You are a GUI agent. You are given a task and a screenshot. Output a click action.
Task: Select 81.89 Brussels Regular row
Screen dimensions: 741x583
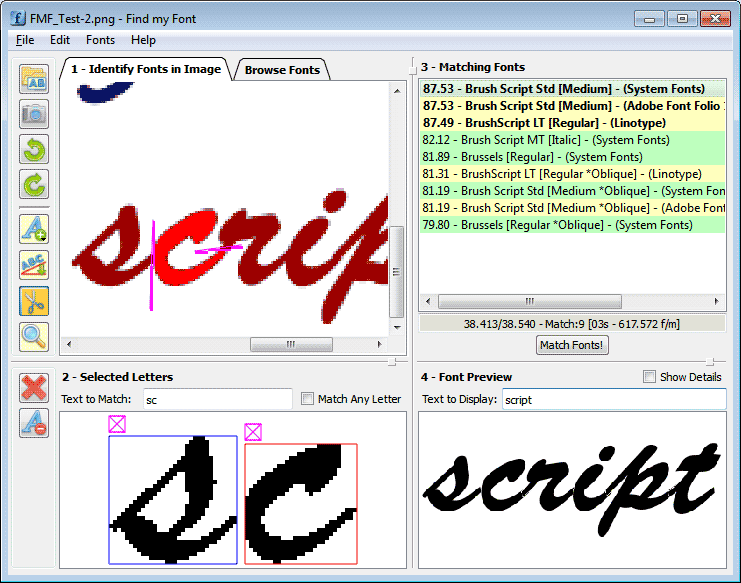(x=572, y=157)
